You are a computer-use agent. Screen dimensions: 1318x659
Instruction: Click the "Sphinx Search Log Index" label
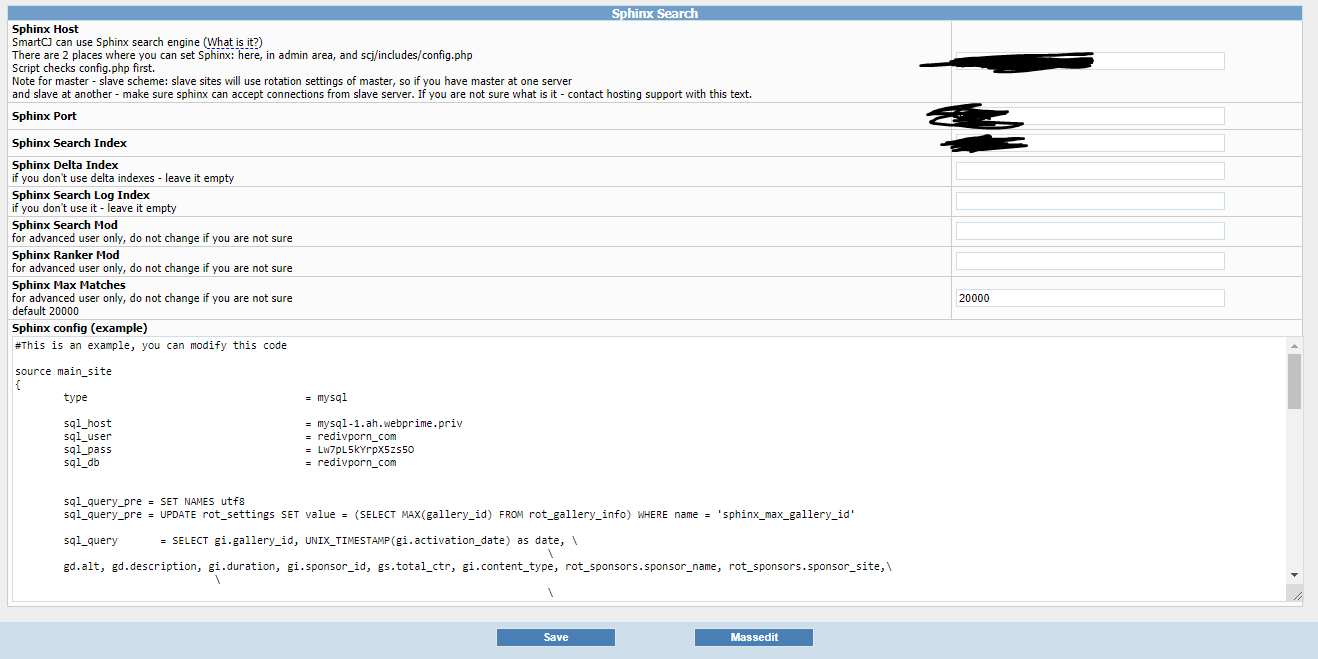(81, 195)
